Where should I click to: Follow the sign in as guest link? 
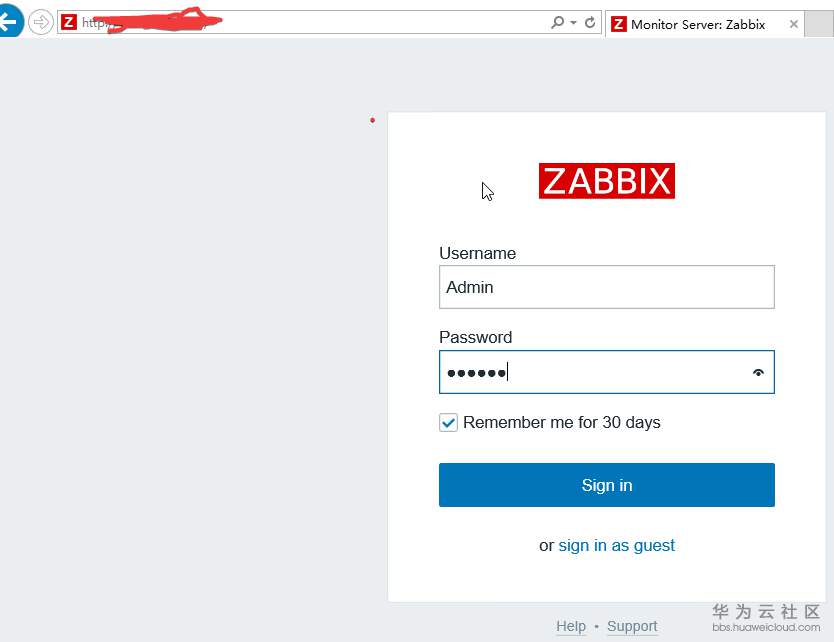[616, 546]
